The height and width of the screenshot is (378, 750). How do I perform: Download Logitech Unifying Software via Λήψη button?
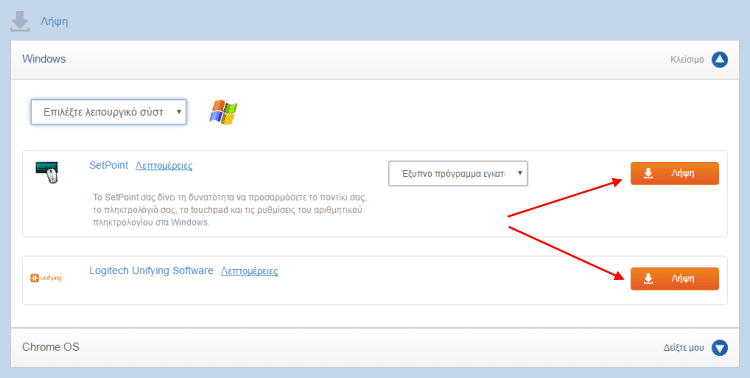click(674, 278)
